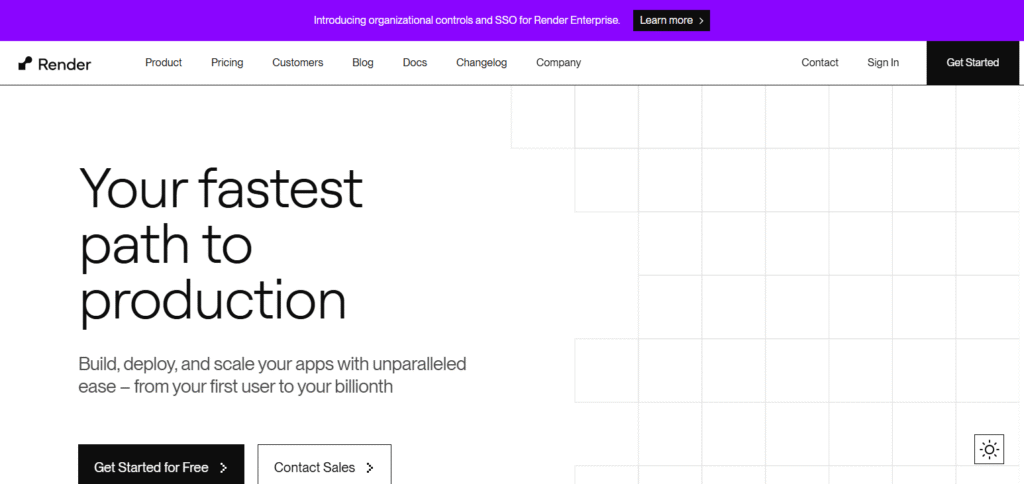
Task: Click the black Get Started button
Action: (972, 63)
